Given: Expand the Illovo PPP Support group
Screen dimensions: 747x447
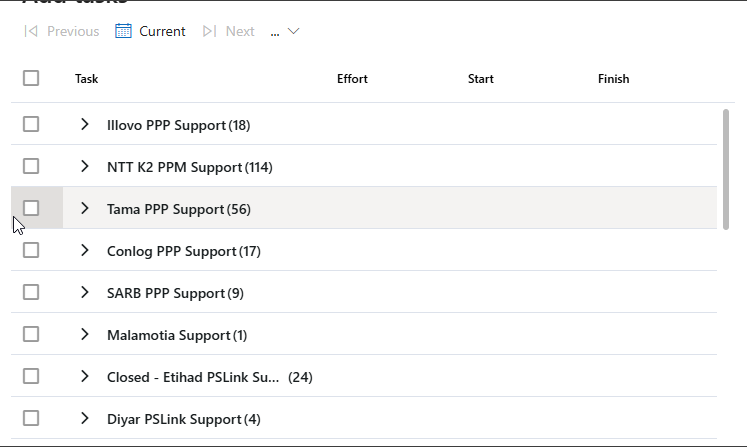Looking at the screenshot, I should (x=85, y=124).
